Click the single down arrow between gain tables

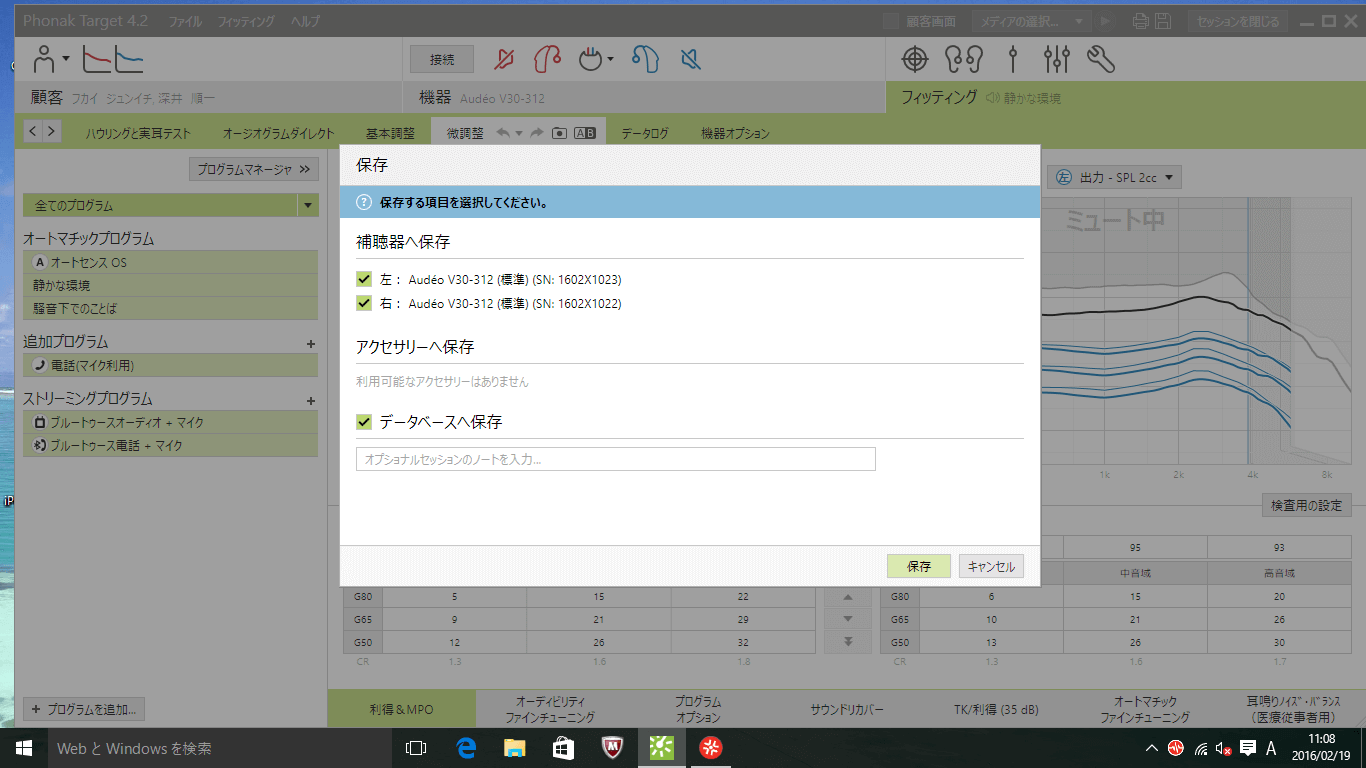pyautogui.click(x=849, y=619)
